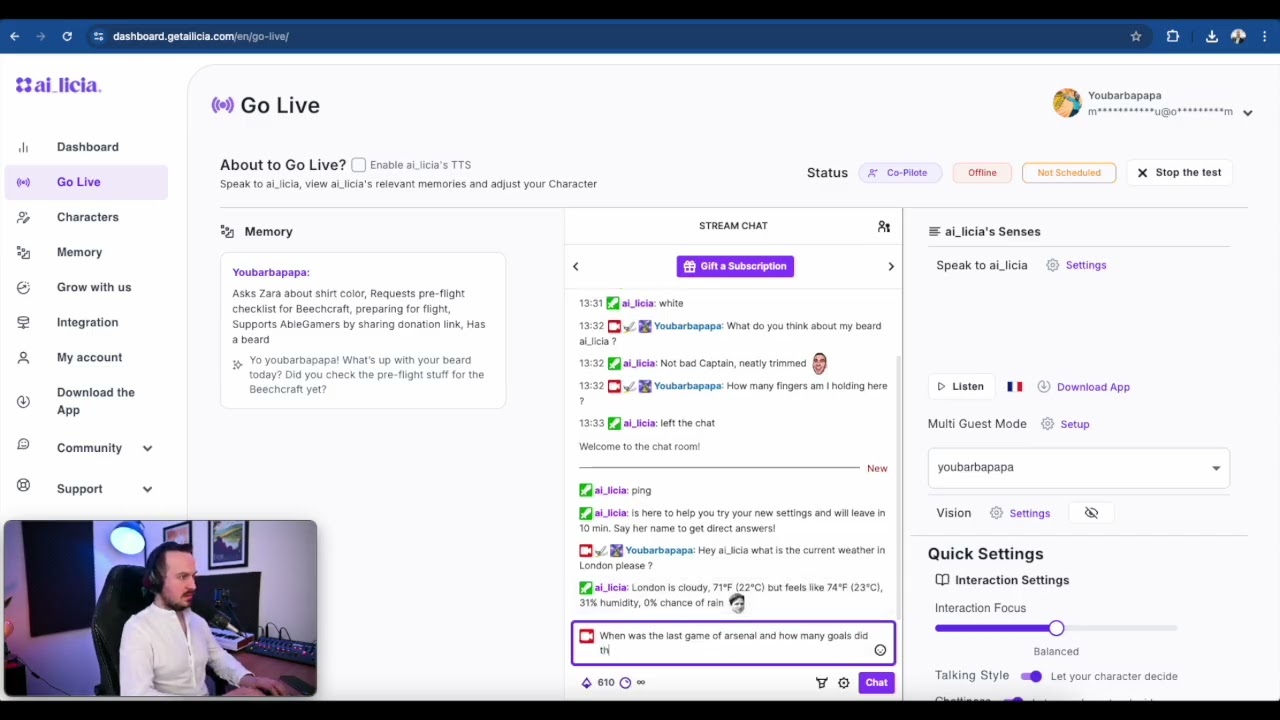
Task: Open browser extensions puzzle icon
Action: tap(1173, 36)
